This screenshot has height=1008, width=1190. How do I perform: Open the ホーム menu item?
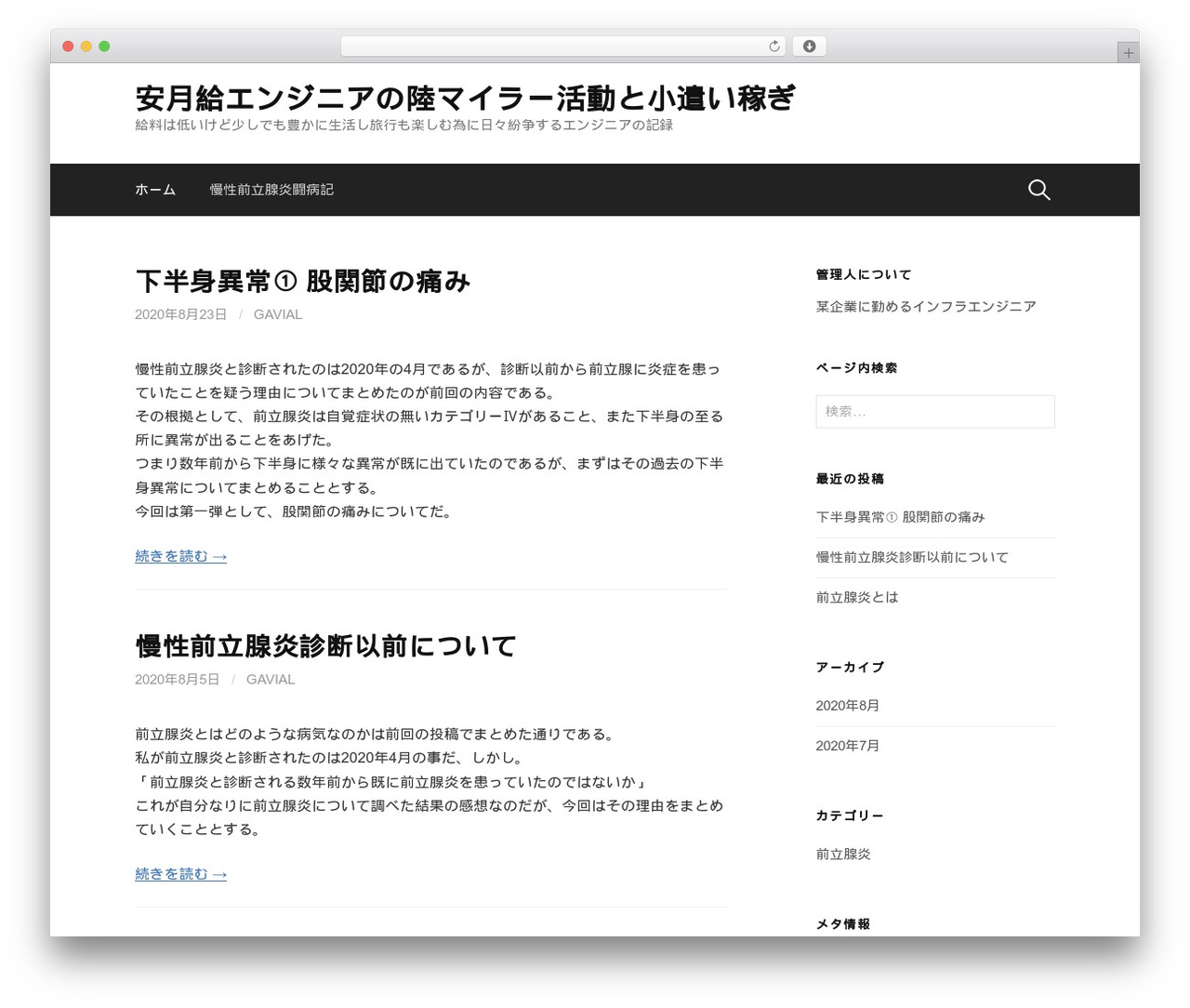[155, 190]
